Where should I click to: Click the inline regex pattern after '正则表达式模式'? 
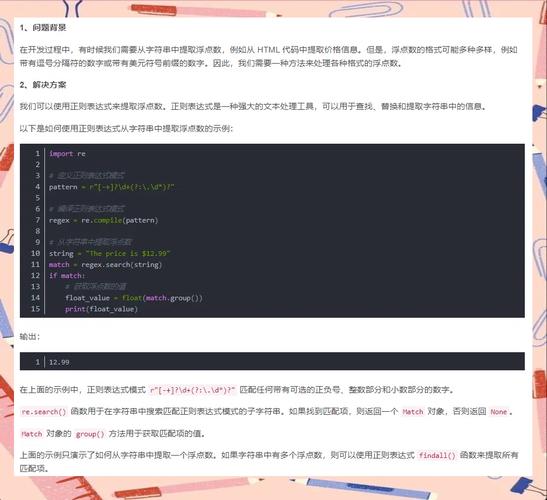click(x=193, y=390)
